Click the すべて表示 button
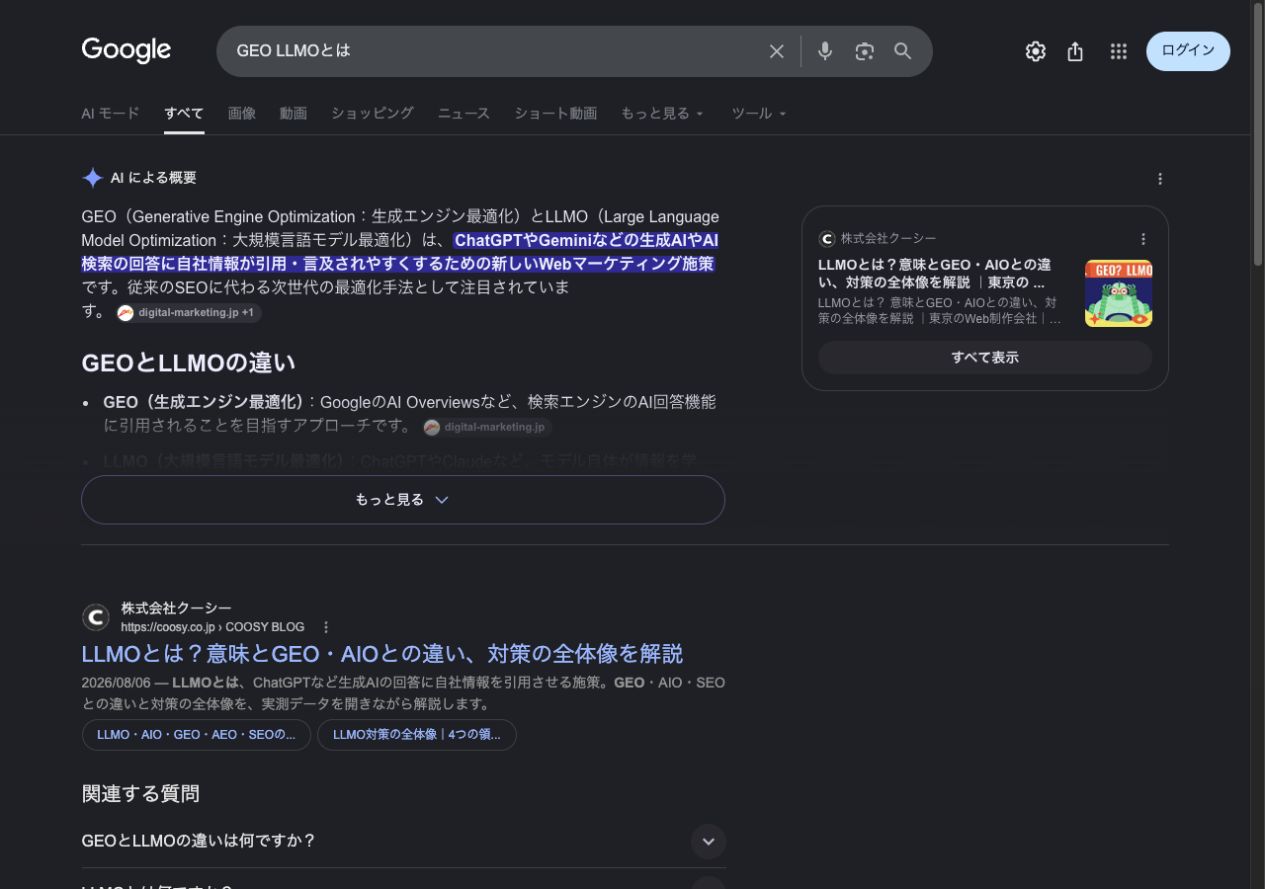Viewport: 1265px width, 889px height. point(985,357)
